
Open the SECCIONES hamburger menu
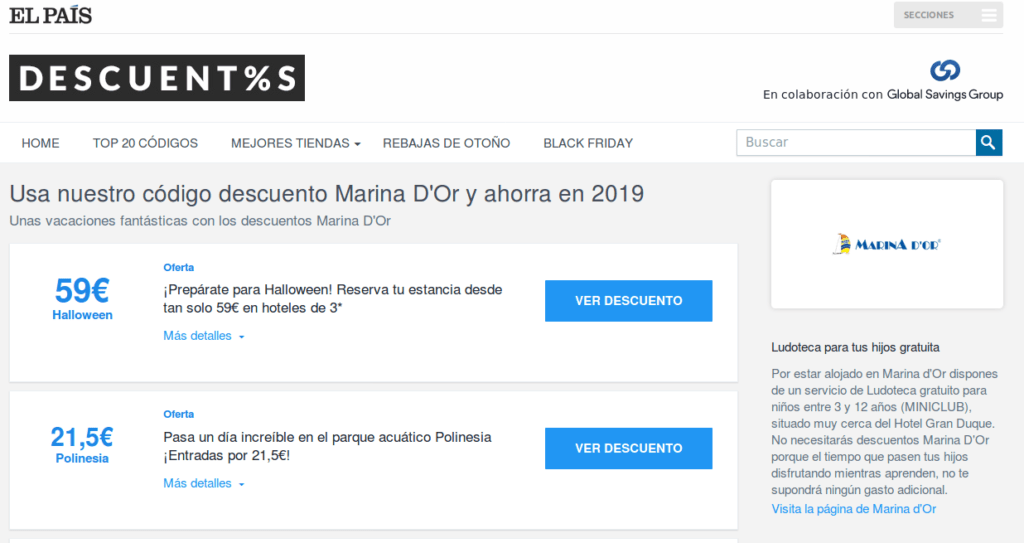tap(948, 15)
